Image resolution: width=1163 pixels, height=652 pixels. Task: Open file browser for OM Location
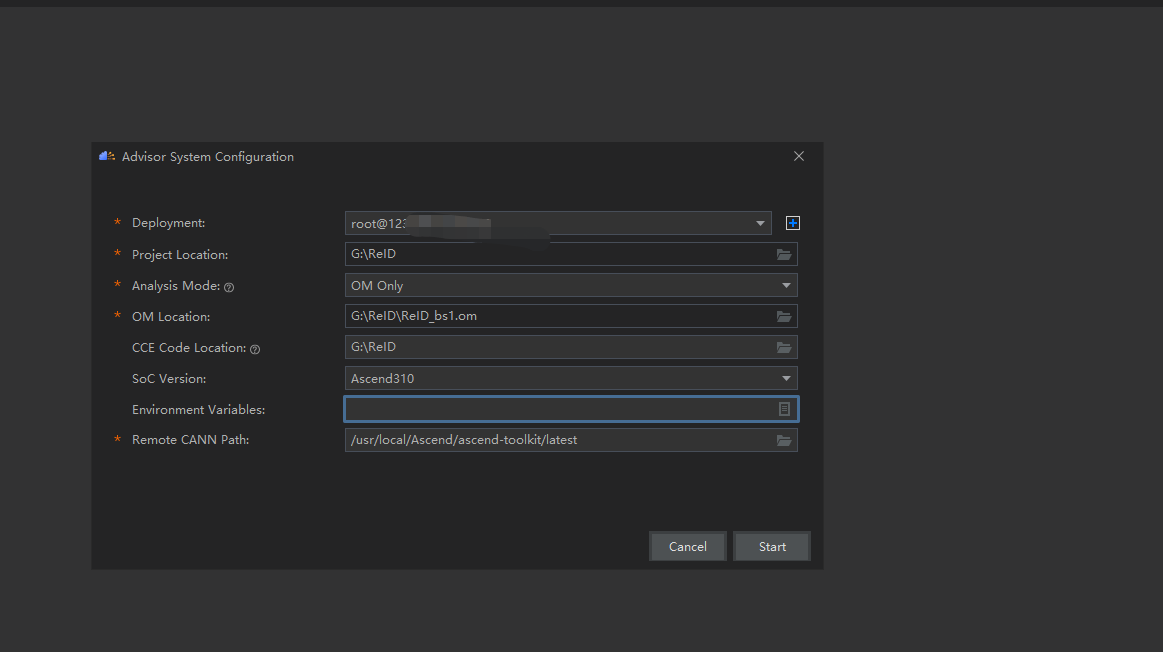point(784,317)
